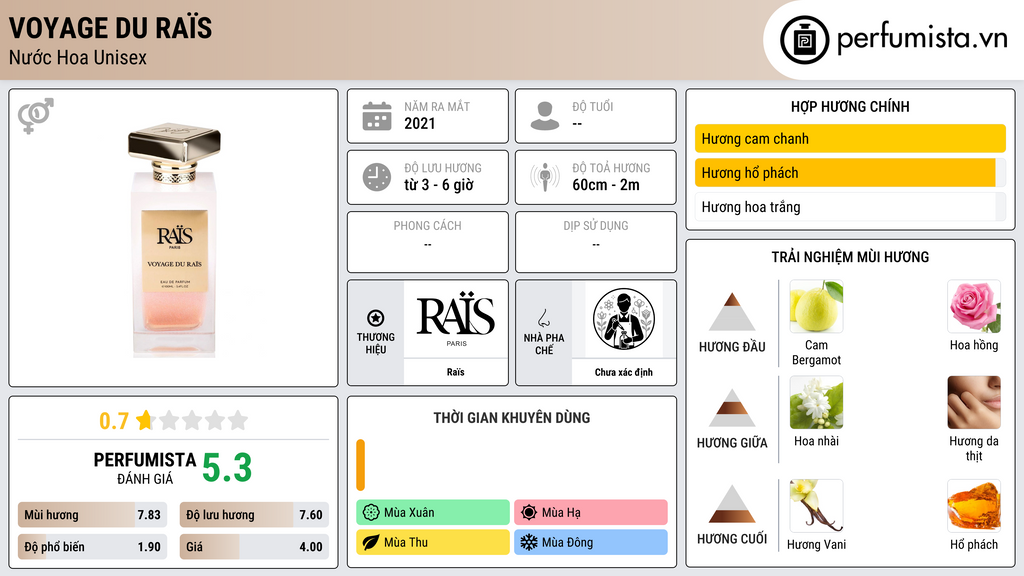Click the Hợp hương chính heading
This screenshot has width=1024, height=576.
(850, 106)
